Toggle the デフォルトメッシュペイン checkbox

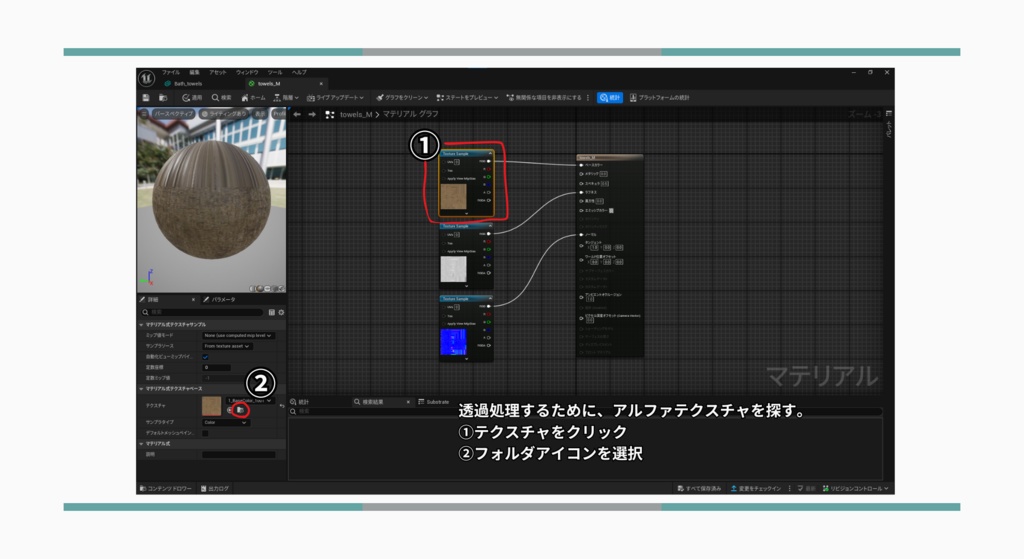pos(206,433)
